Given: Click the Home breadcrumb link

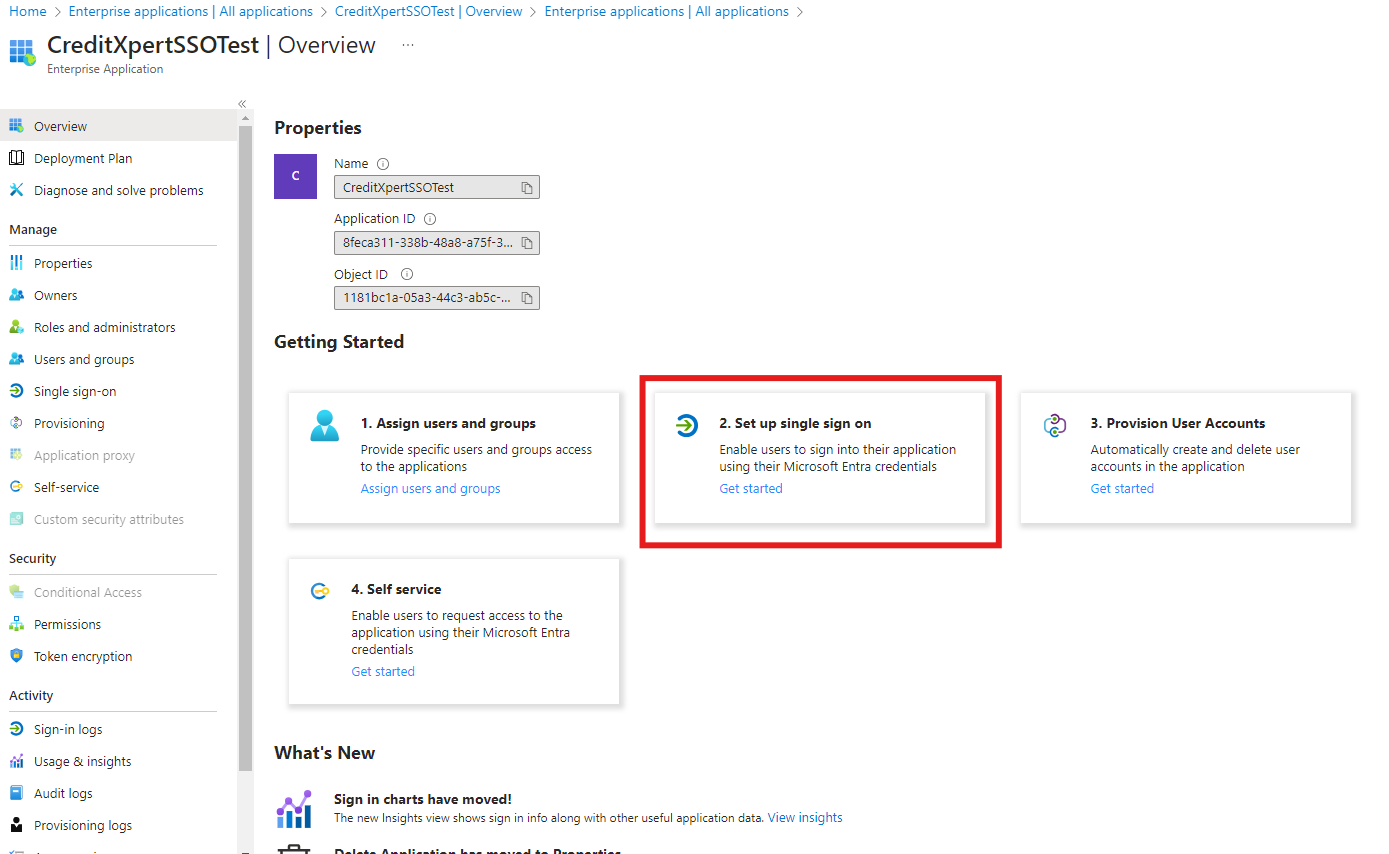Looking at the screenshot, I should [28, 11].
